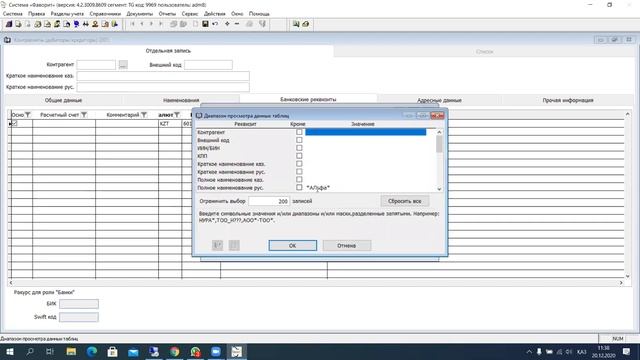Open Документы menu

pos(140,13)
